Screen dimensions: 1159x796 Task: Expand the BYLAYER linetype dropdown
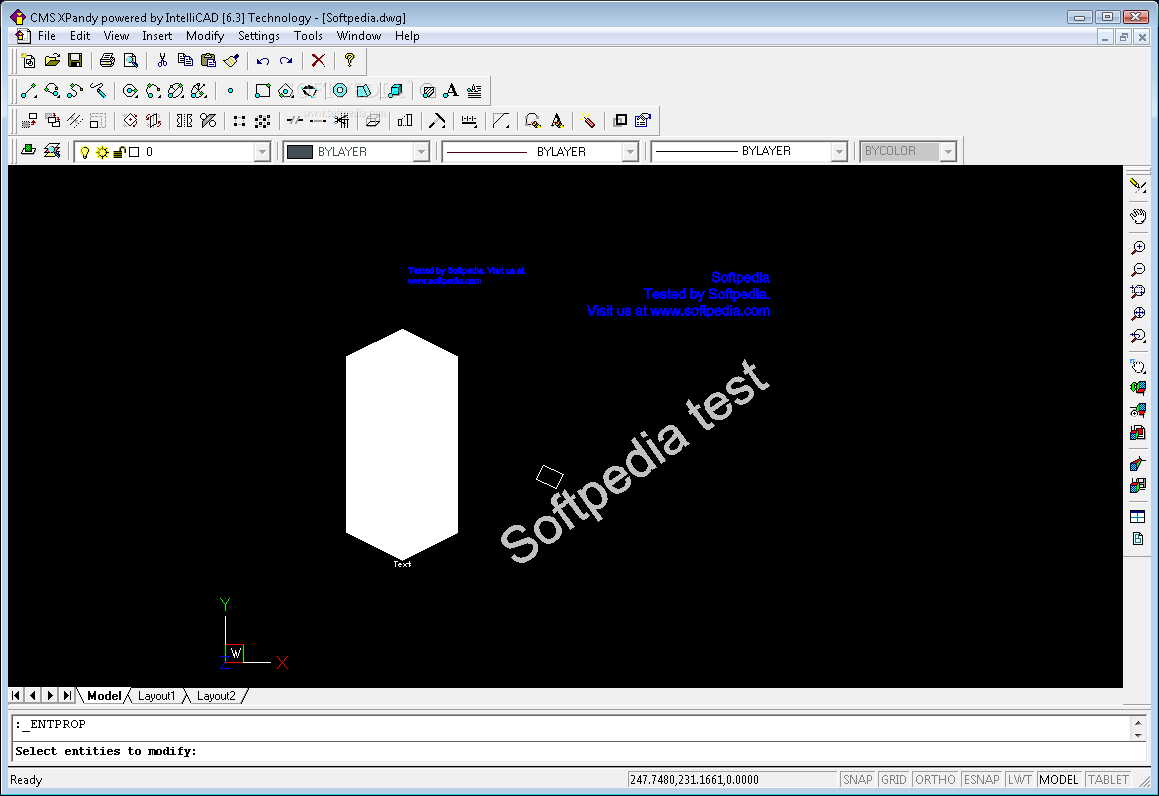pos(630,152)
